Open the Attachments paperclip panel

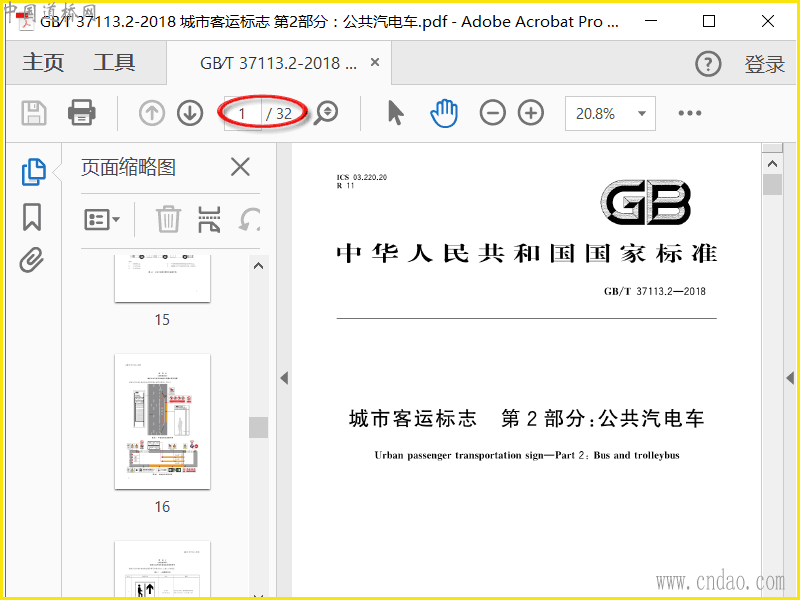coord(32,260)
